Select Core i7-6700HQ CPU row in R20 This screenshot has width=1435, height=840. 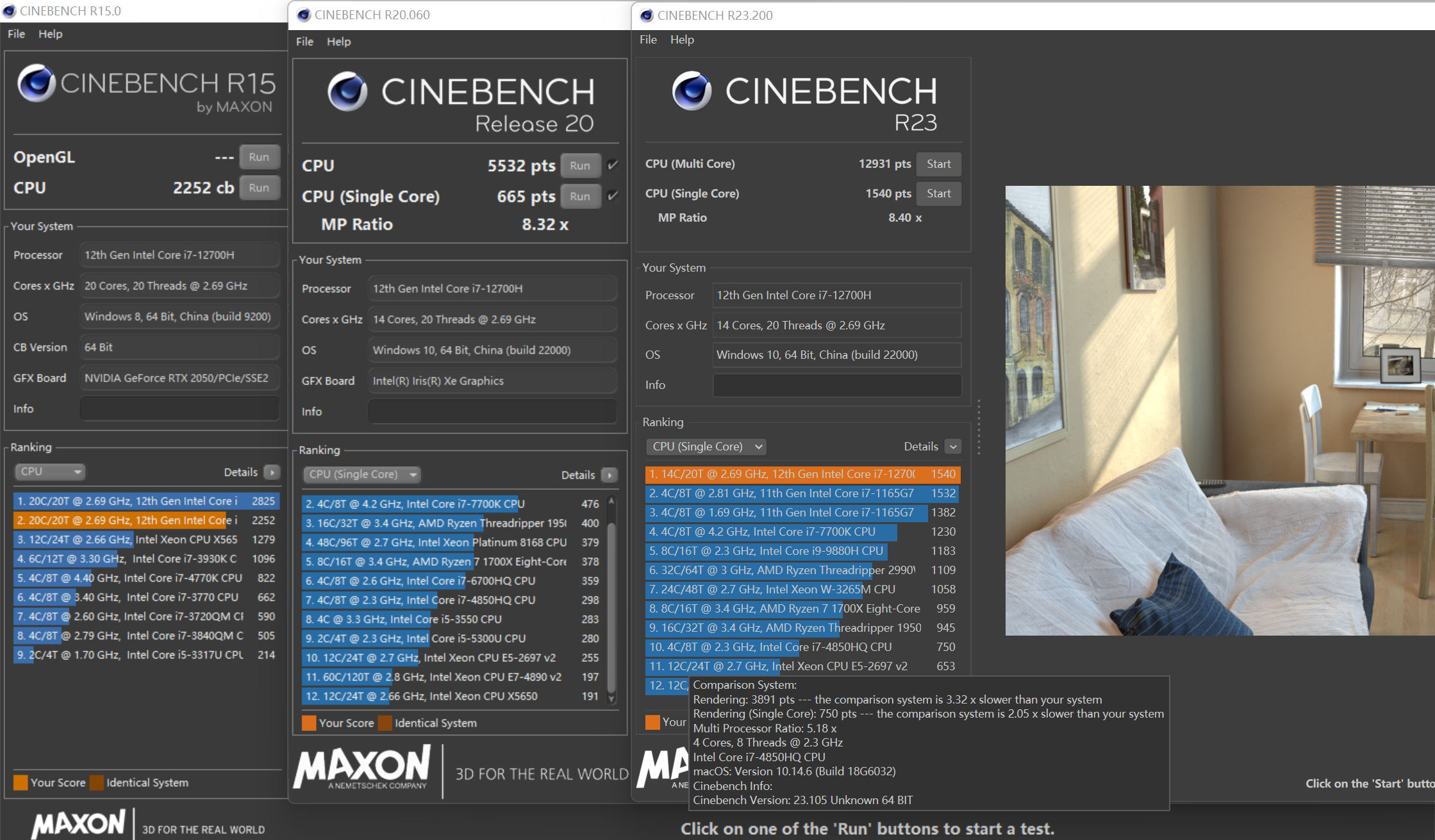pos(452,581)
